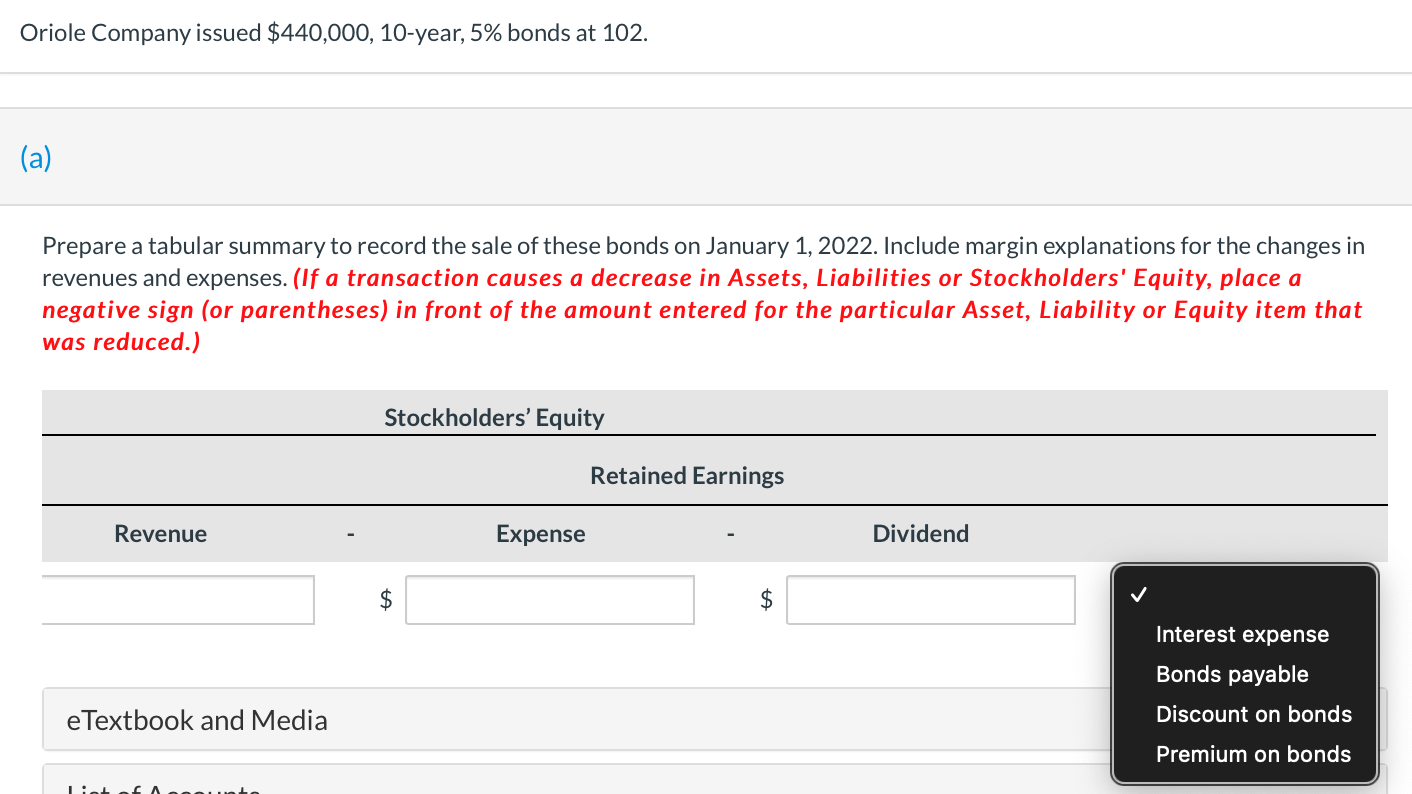The image size is (1412, 794).
Task: Select "Bonds payable" from the account dropdown
Action: pyautogui.click(x=1232, y=674)
